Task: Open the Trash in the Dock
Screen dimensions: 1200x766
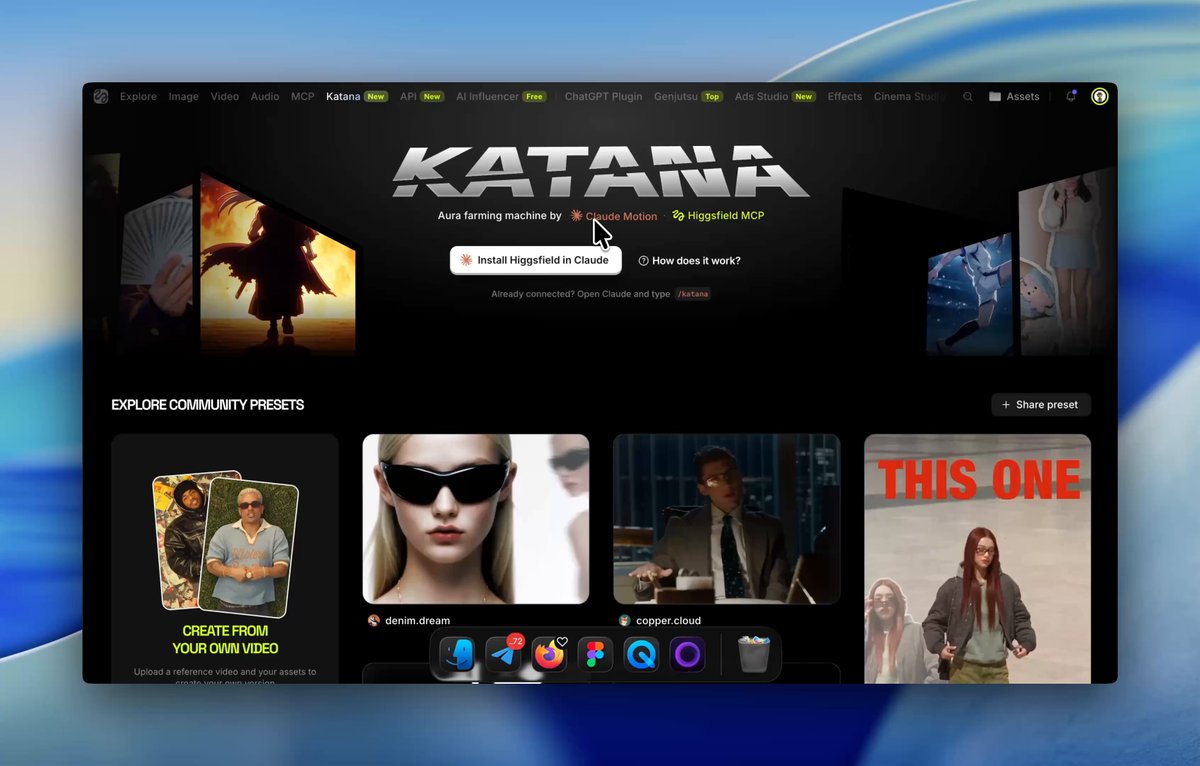Action: coord(753,656)
